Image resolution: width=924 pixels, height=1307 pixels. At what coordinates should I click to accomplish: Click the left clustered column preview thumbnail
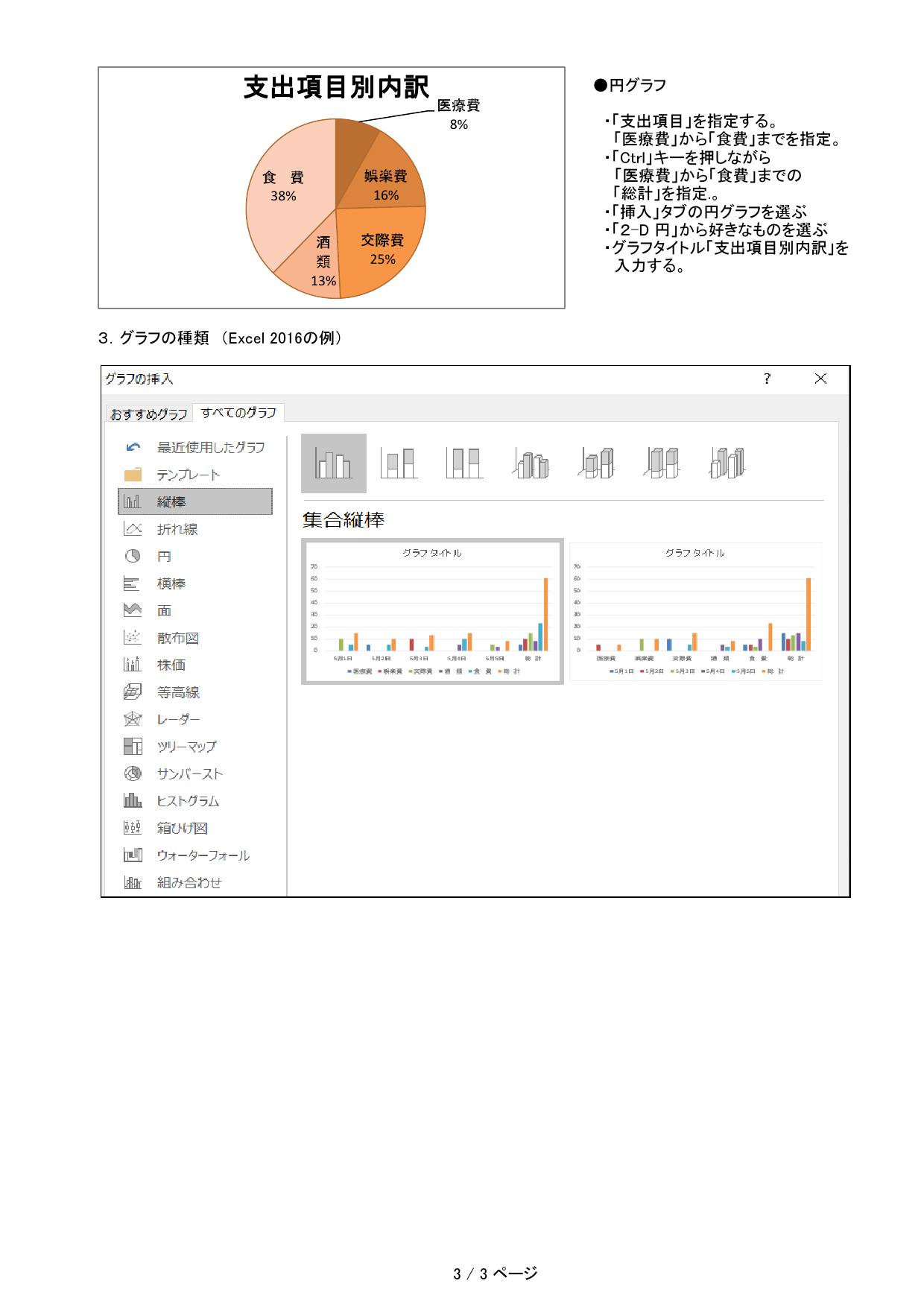coord(432,611)
